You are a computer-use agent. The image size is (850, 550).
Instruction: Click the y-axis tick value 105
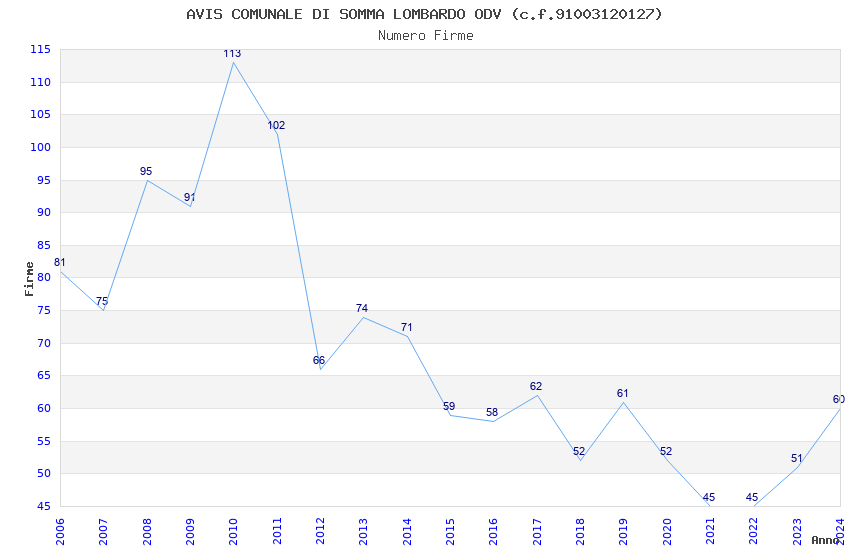40,114
